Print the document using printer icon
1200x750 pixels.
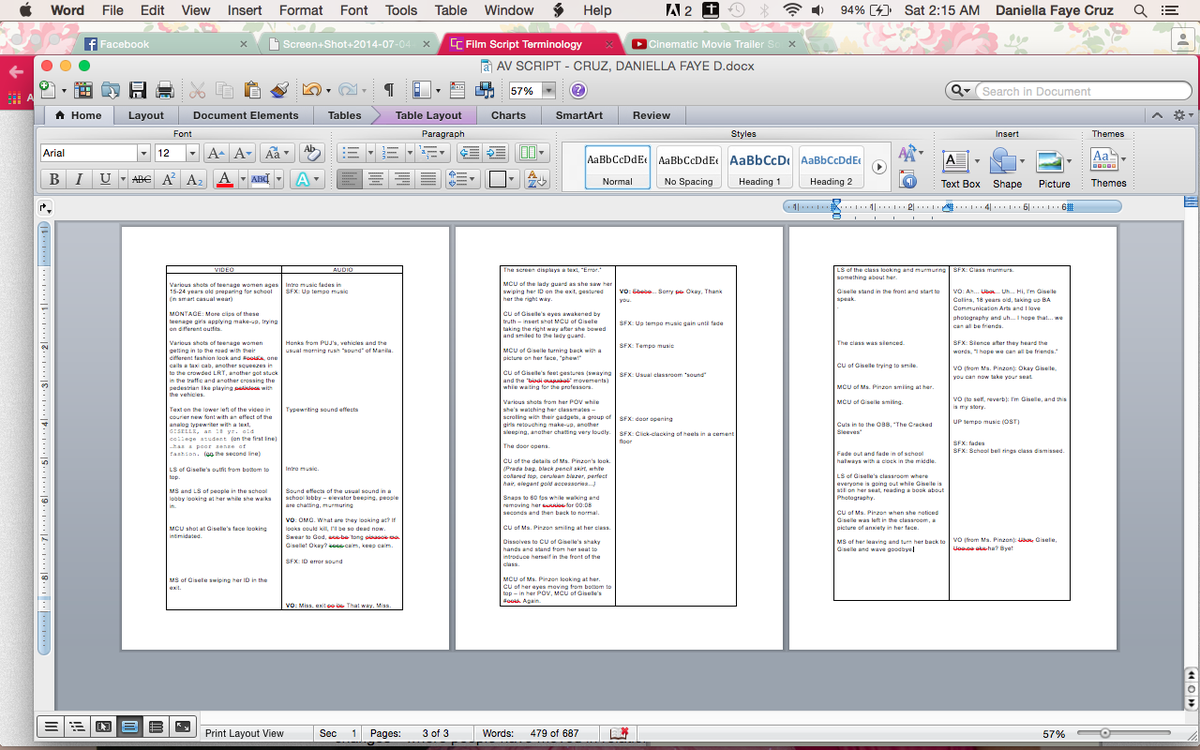click(x=165, y=90)
